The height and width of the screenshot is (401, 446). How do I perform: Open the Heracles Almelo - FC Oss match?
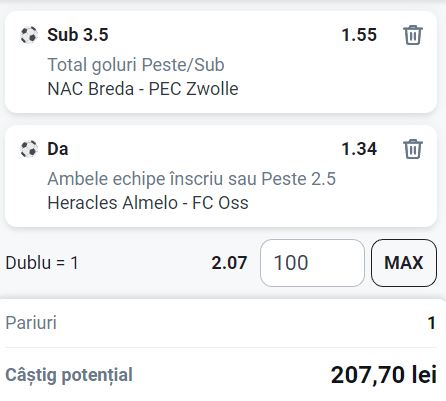point(148,203)
